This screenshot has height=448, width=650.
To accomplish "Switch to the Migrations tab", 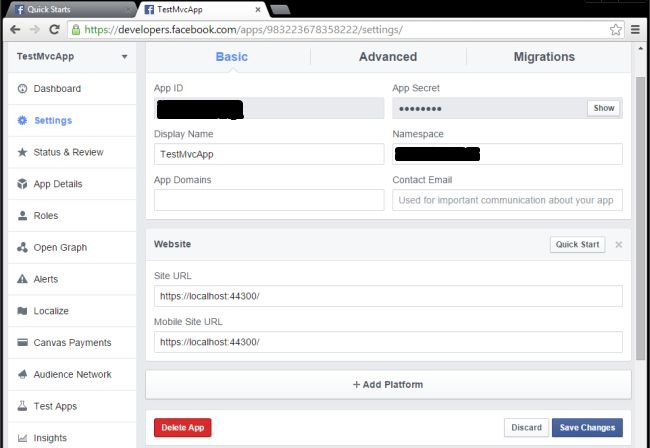I will tap(544, 57).
